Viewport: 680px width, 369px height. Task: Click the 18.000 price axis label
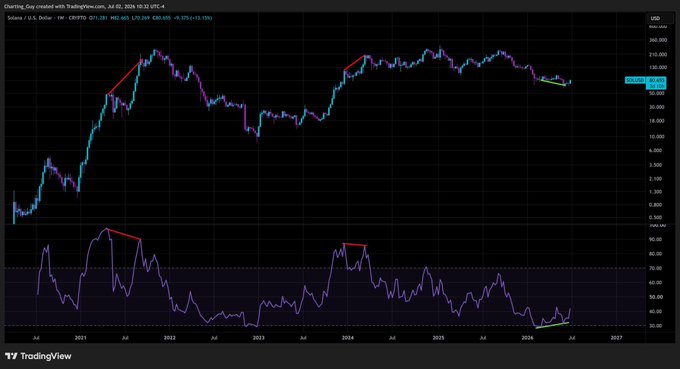point(657,121)
